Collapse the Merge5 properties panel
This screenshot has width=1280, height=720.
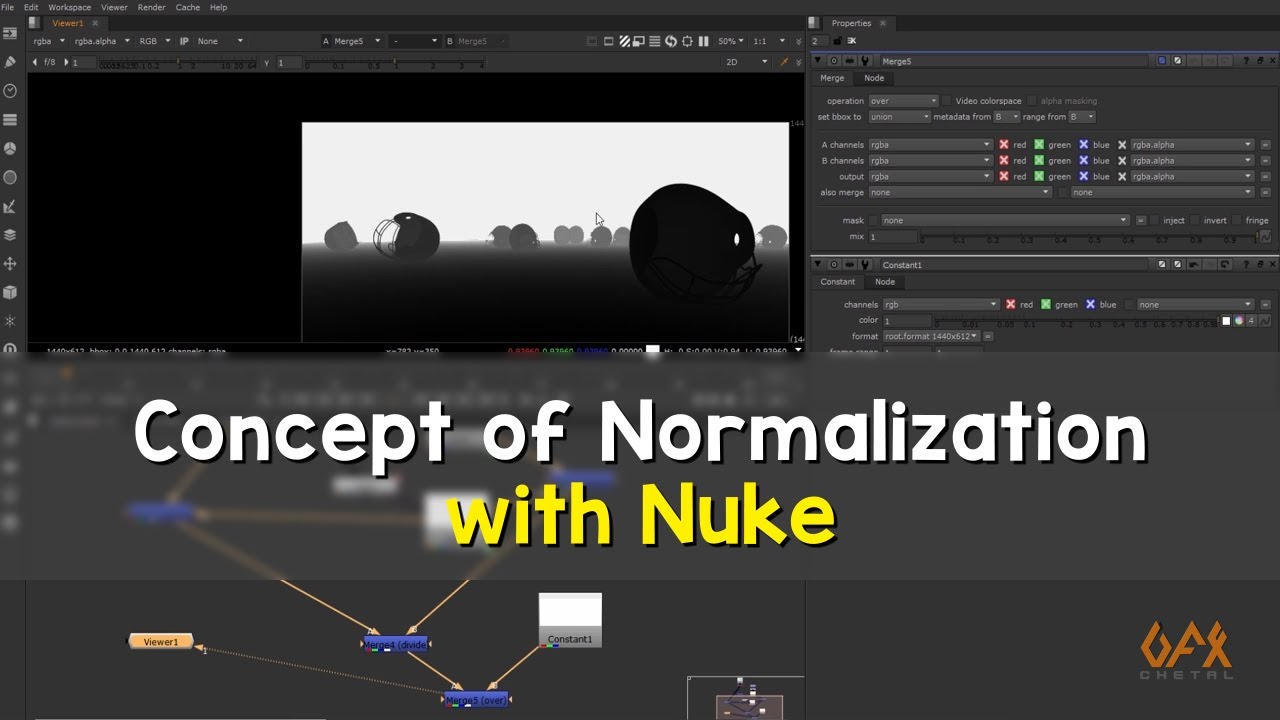click(x=818, y=61)
